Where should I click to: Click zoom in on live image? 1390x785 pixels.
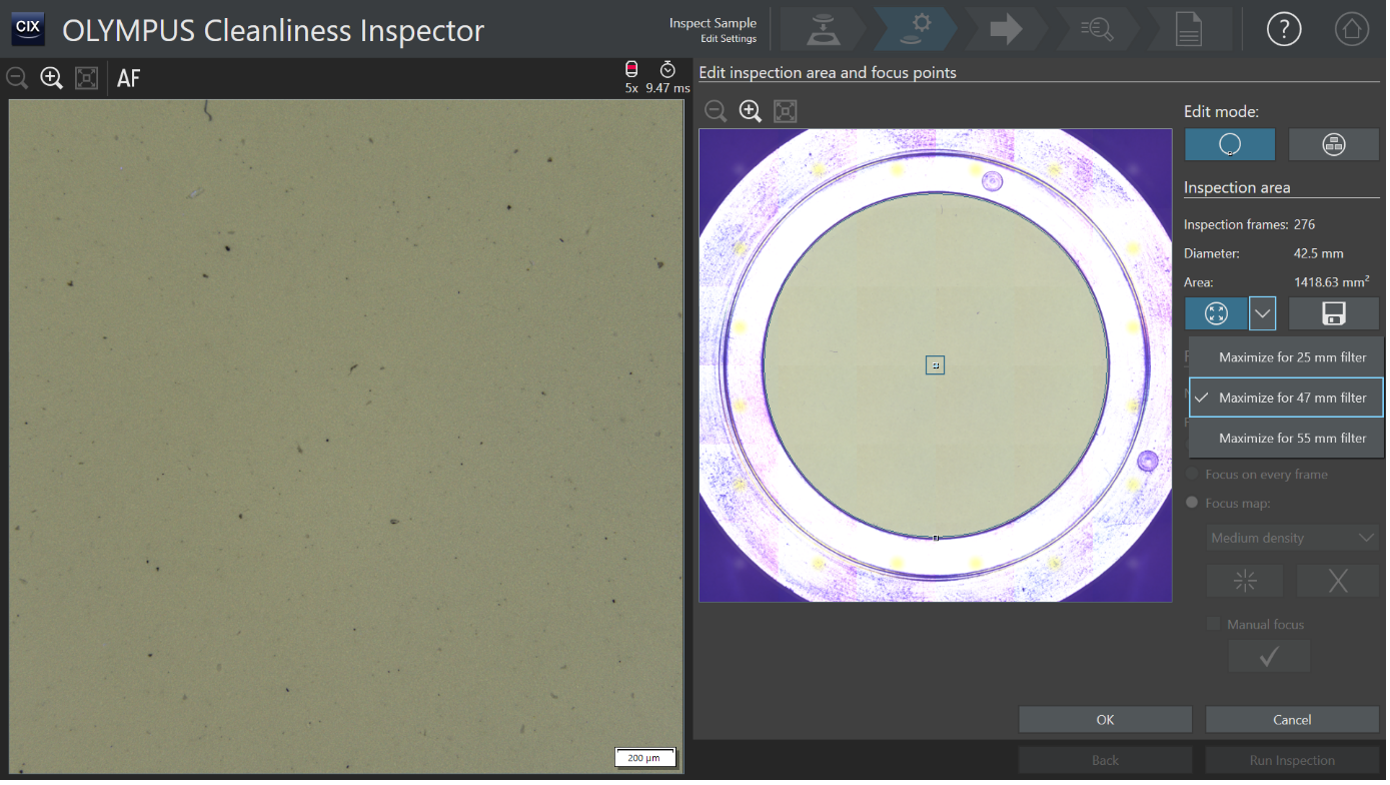51,78
